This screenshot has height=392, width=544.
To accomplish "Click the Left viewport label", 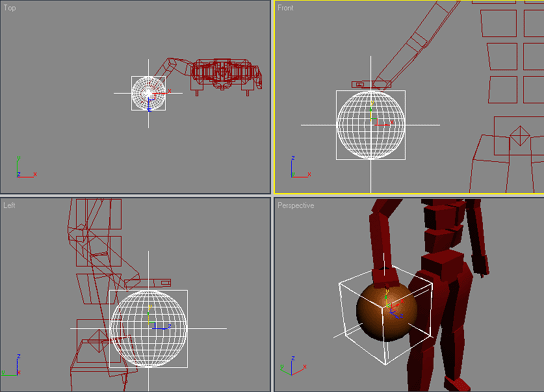I will point(9,205).
